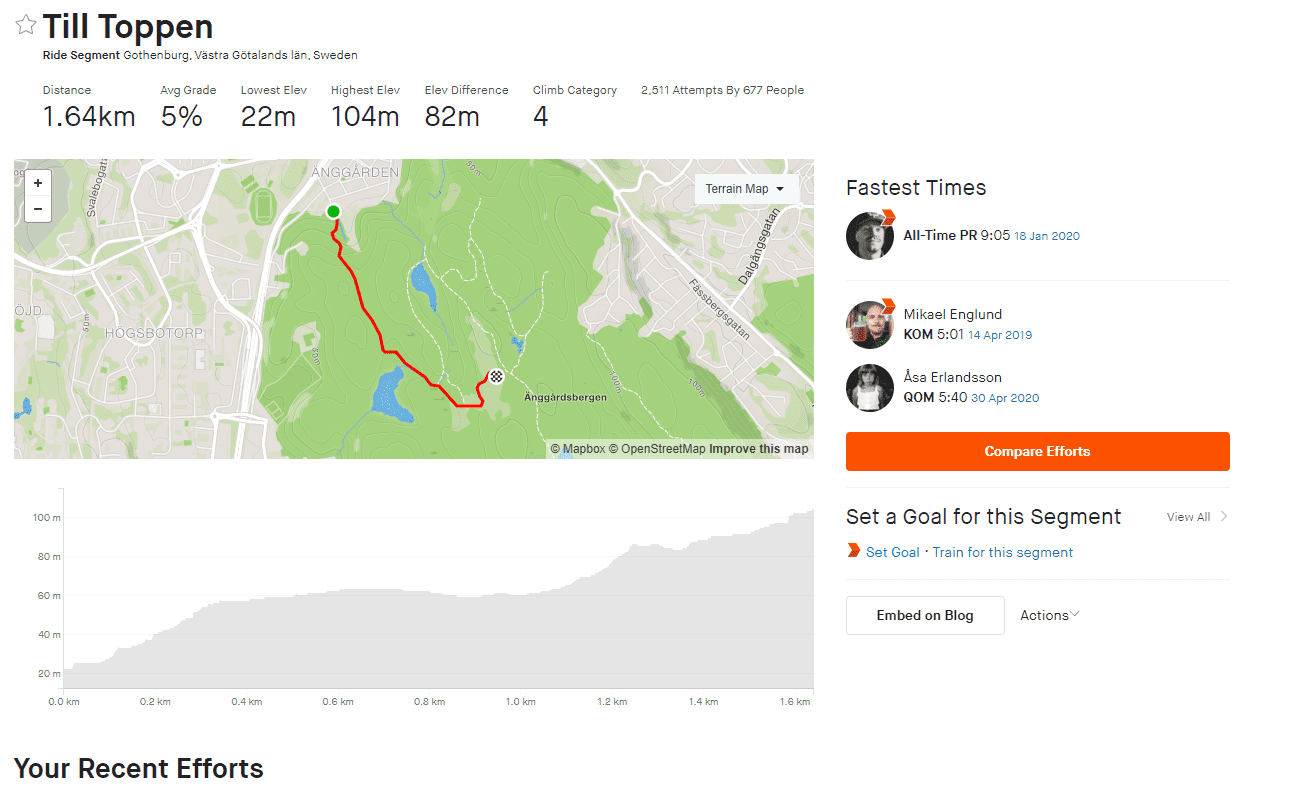Viewport: 1298px width, 794px height.
Task: Open Train for this segment link
Action: pyautogui.click(x=1003, y=552)
